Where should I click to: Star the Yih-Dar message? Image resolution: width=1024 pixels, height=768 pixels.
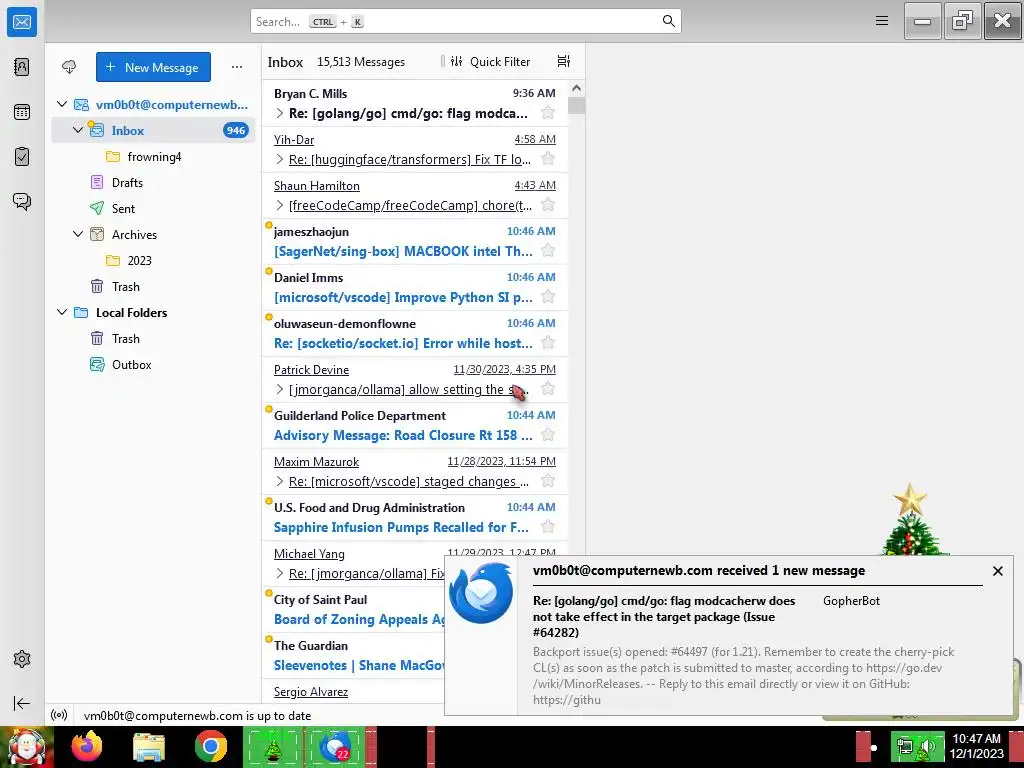(548, 159)
